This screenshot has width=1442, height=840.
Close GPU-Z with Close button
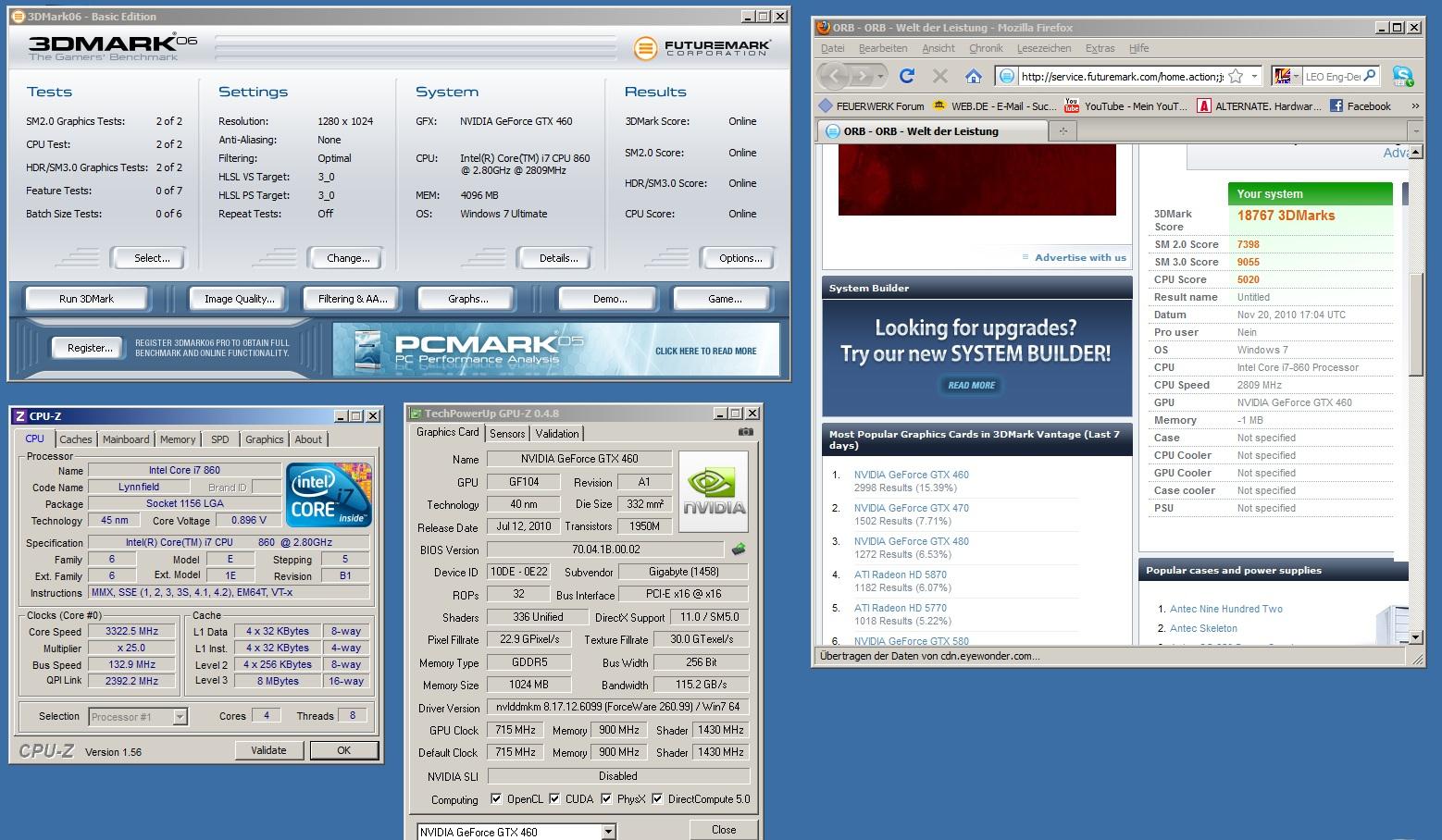(724, 830)
